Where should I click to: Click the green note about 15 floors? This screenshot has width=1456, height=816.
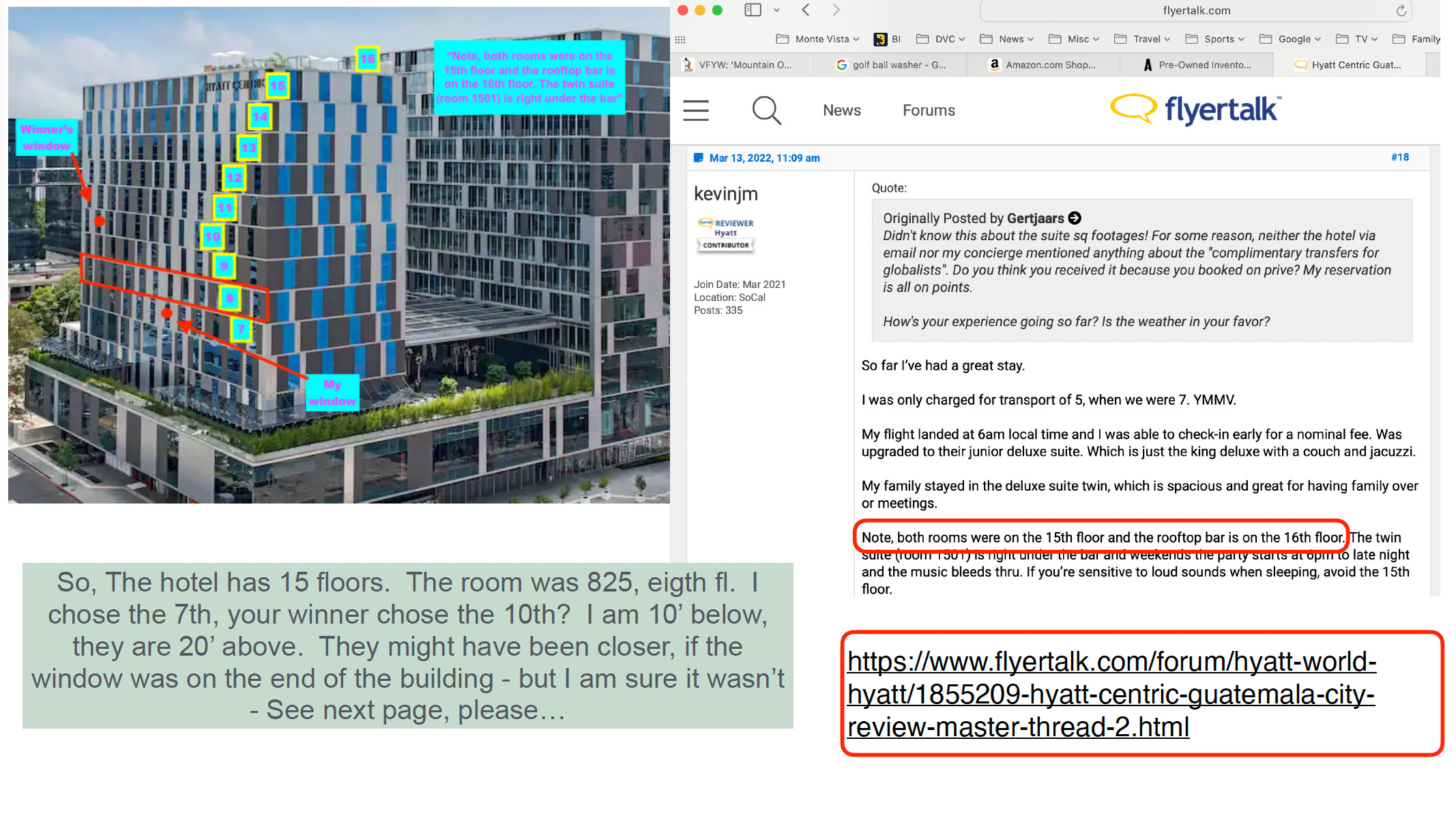(407, 645)
